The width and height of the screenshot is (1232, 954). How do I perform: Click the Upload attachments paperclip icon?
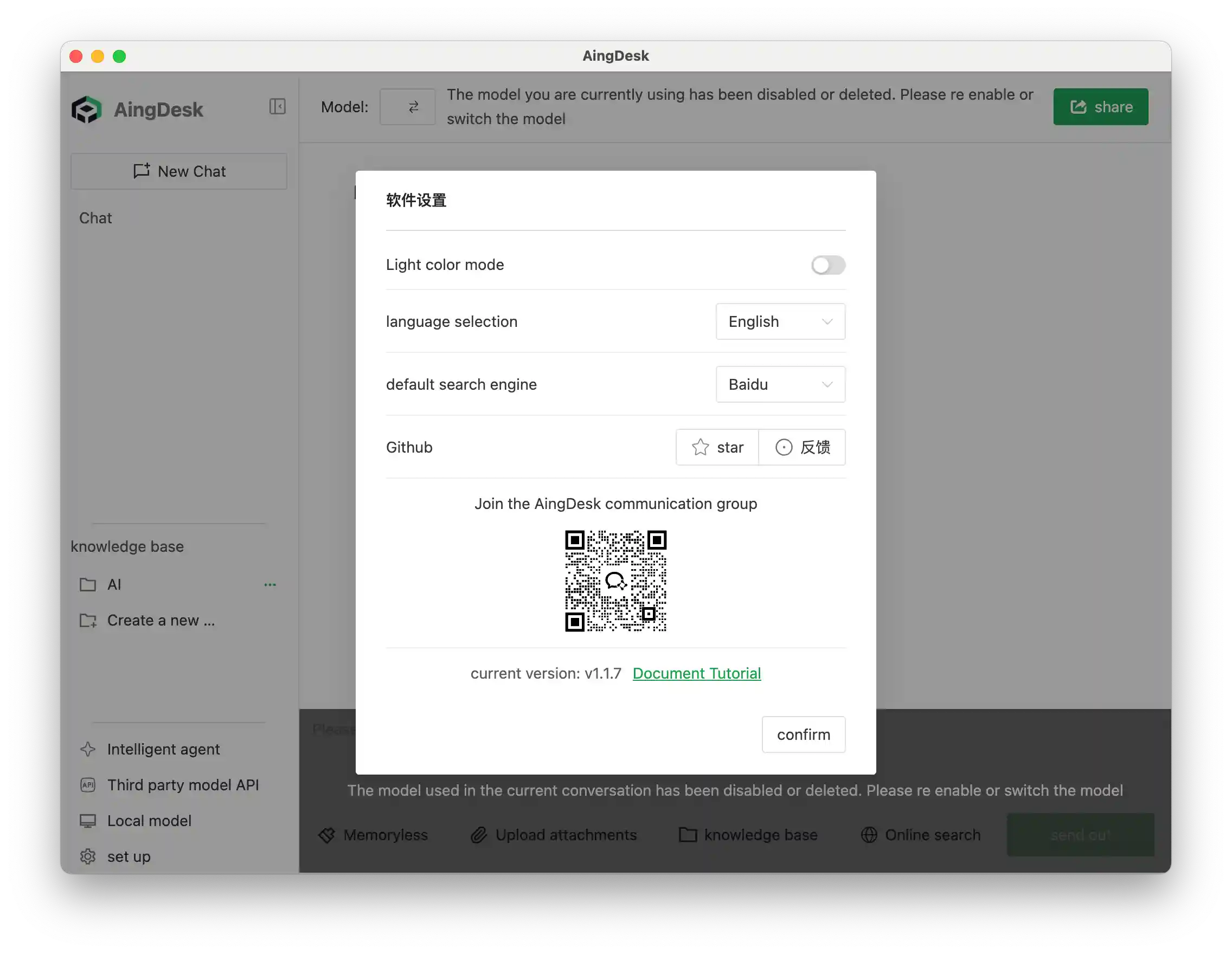[479, 835]
